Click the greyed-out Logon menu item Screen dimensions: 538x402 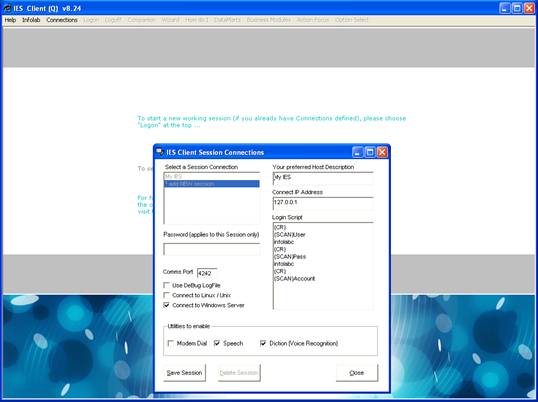91,20
